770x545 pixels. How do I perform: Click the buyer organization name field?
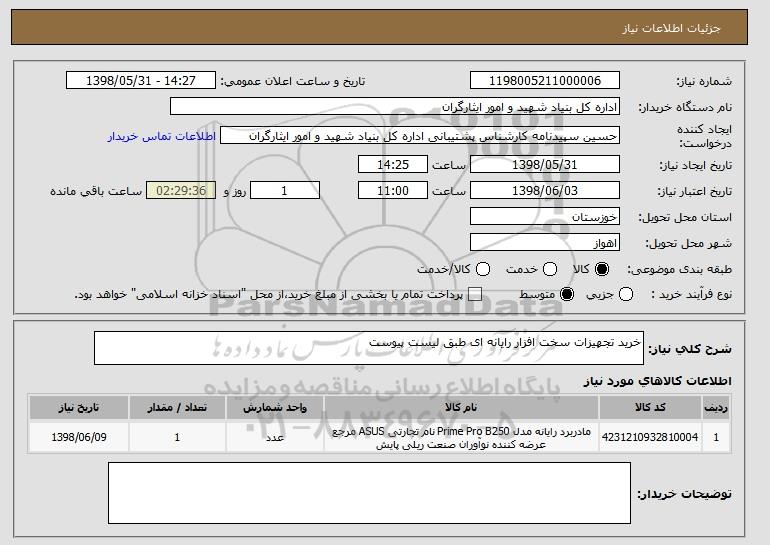click(x=395, y=107)
